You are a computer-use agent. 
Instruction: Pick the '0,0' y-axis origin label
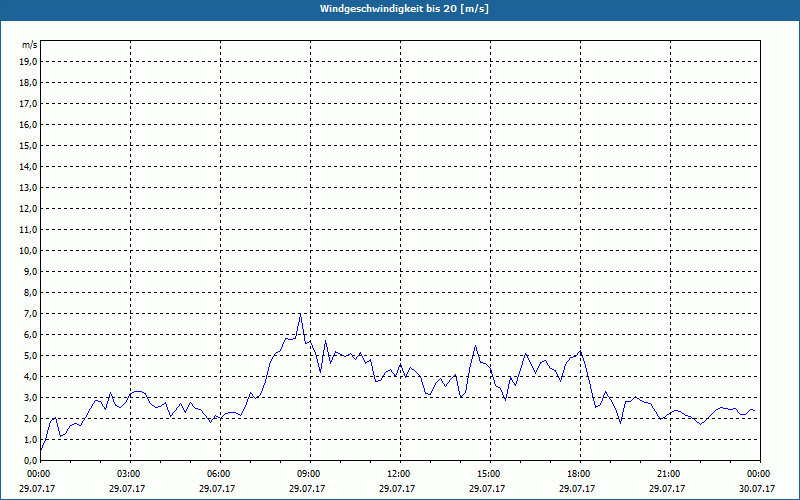pyautogui.click(x=30, y=461)
